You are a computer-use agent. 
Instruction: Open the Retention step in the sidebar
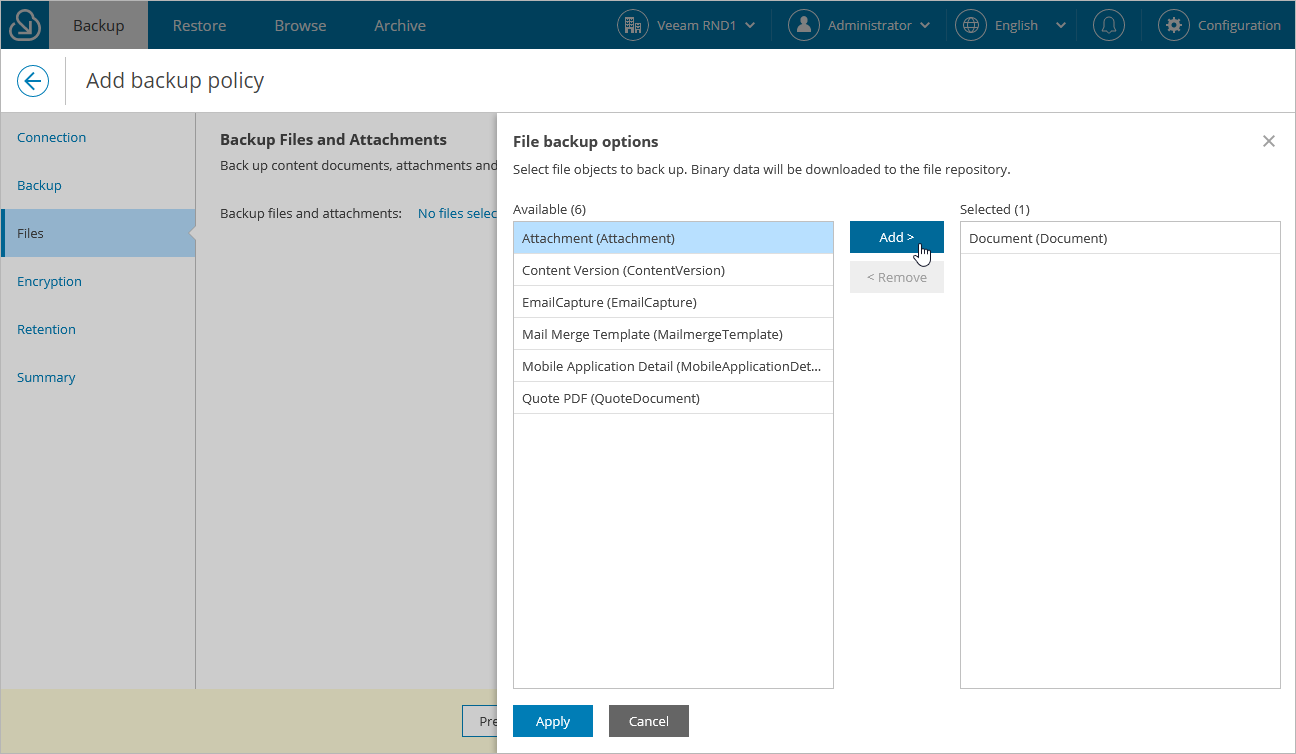[46, 329]
